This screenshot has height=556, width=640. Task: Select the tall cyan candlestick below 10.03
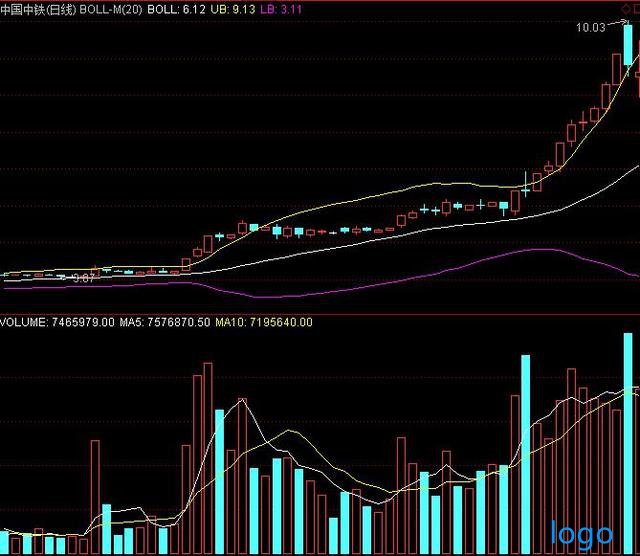[628, 45]
